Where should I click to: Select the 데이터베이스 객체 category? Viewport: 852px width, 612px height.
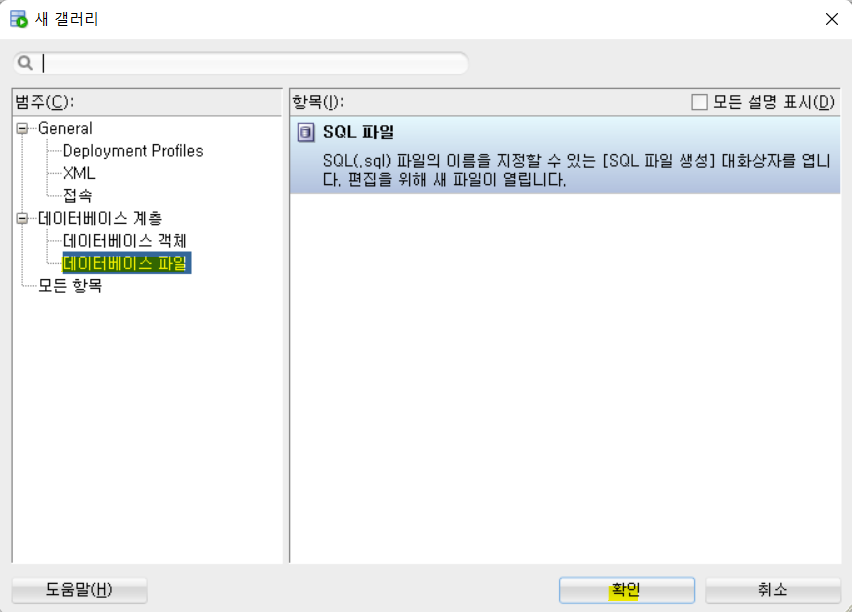124,240
